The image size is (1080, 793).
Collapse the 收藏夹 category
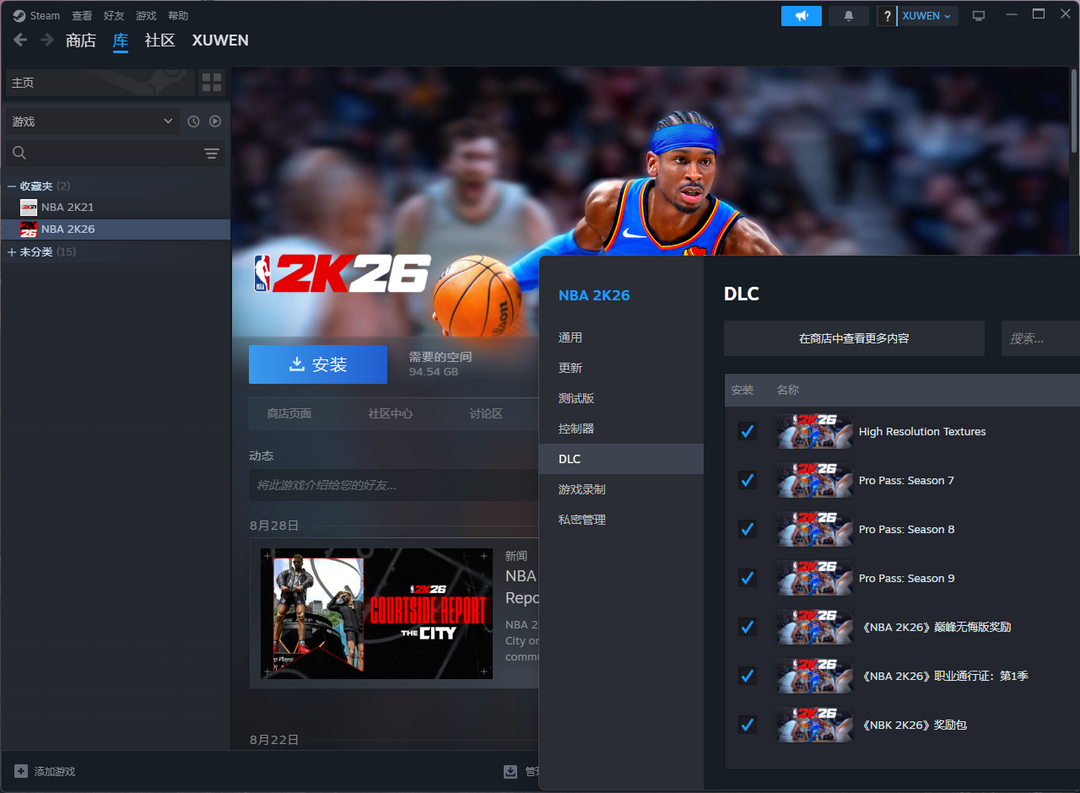[12, 186]
